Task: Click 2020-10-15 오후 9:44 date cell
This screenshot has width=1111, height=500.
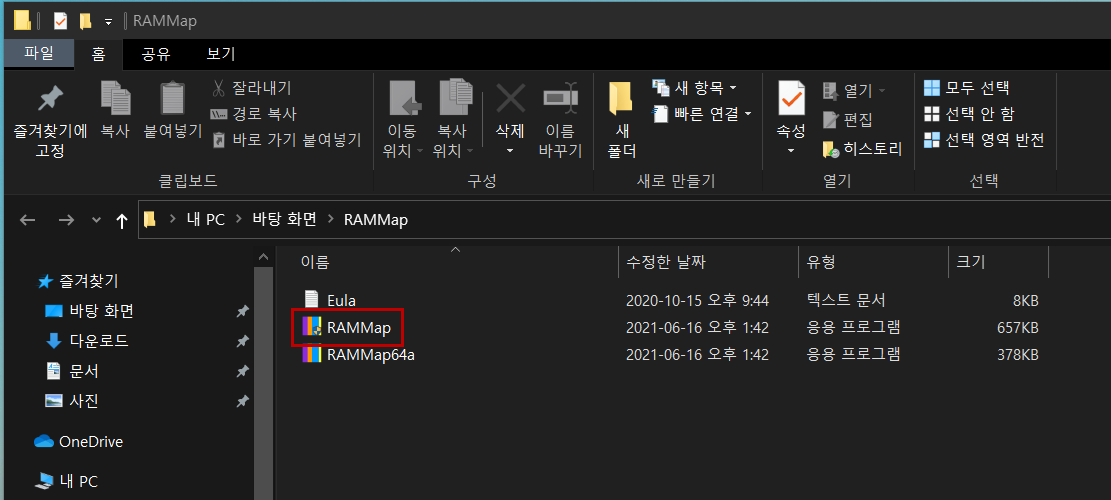Action: tap(697, 300)
